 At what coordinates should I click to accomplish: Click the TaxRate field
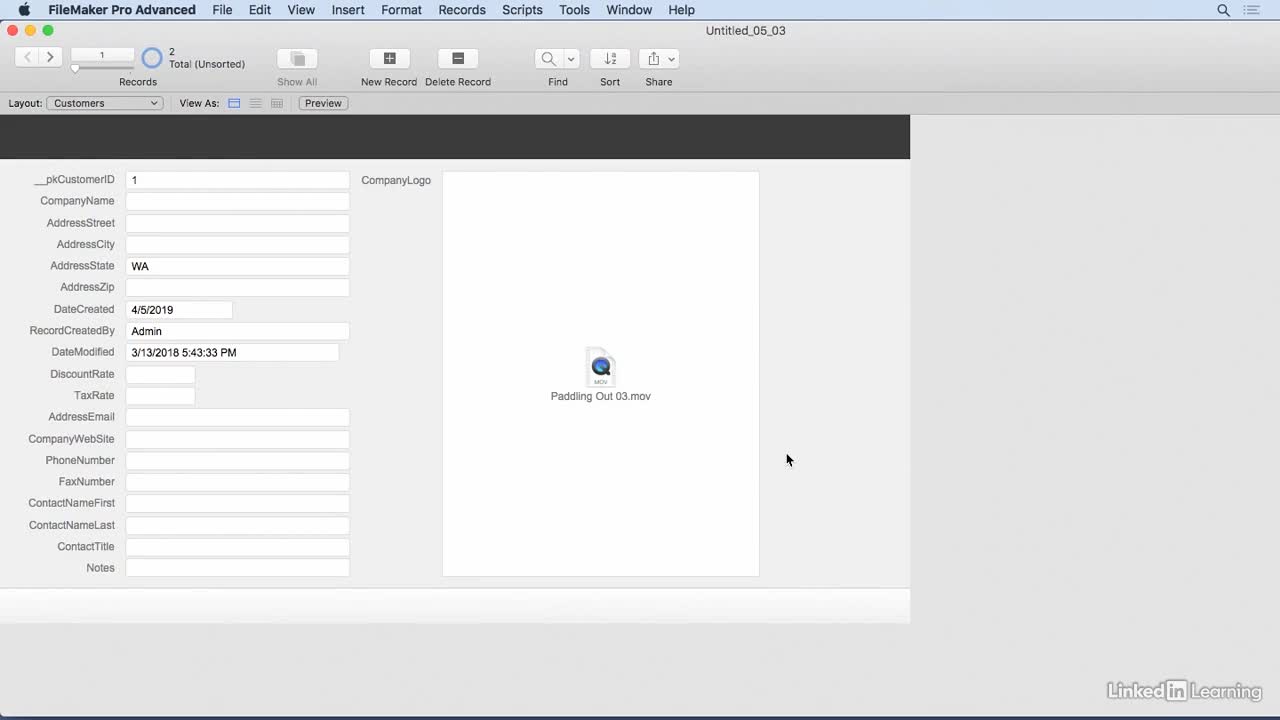(160, 396)
